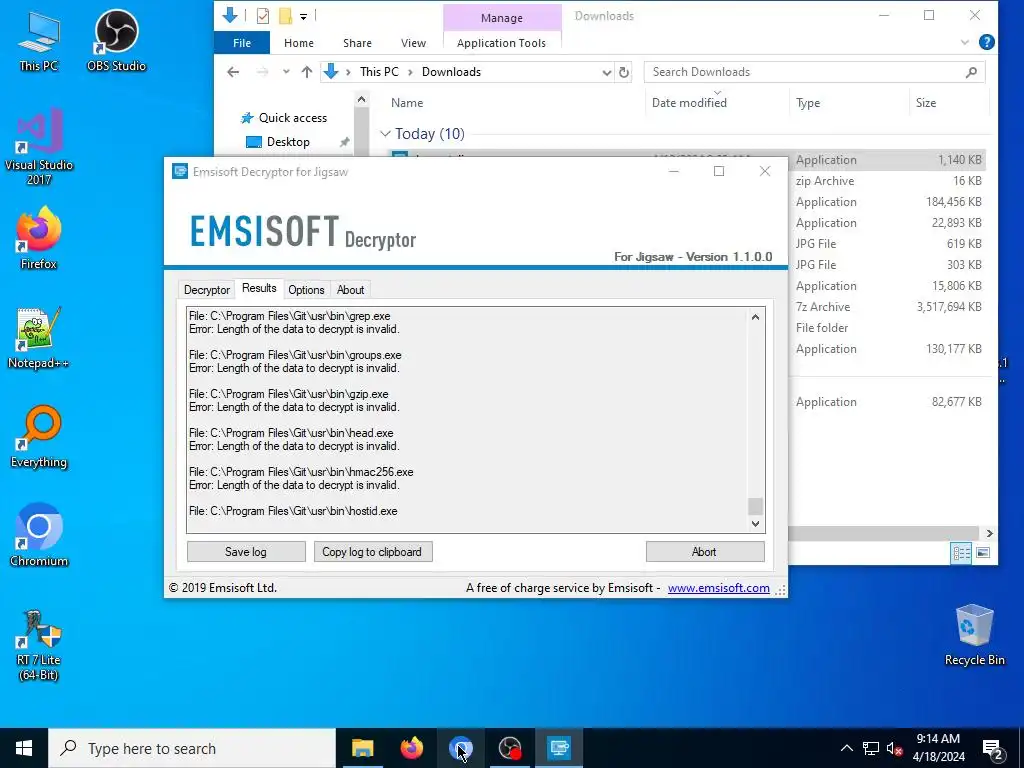
Task: Switch to Options tab in Emsisoft
Action: pyautogui.click(x=306, y=290)
